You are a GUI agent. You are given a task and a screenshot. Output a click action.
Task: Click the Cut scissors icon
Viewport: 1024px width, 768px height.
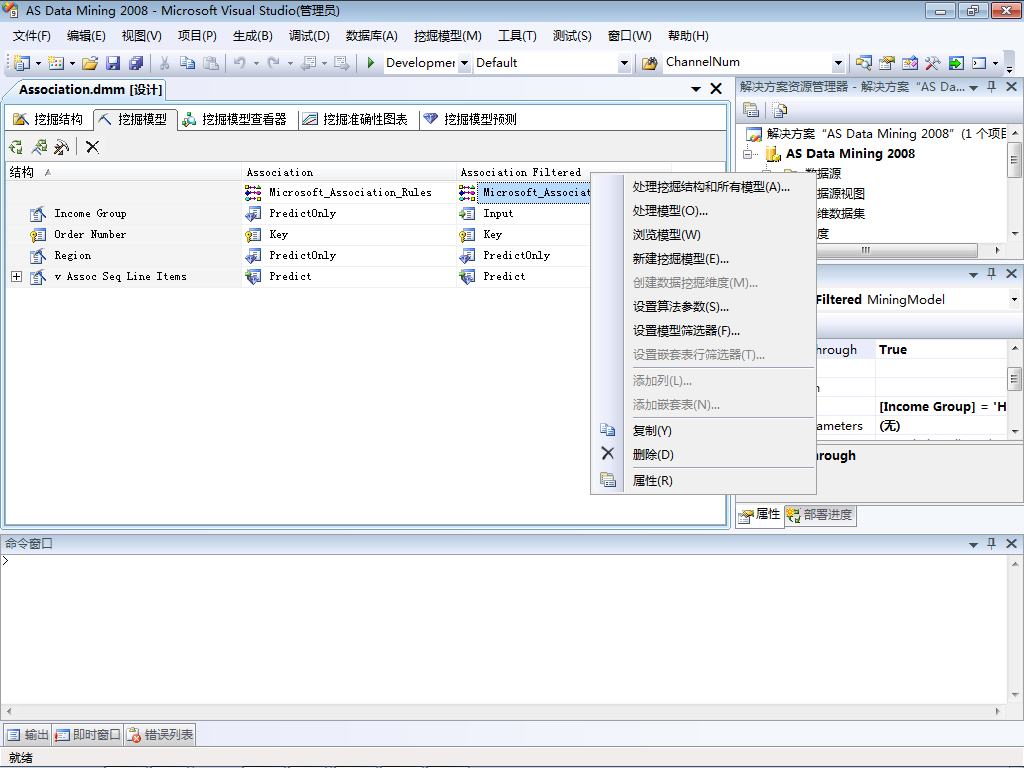(165, 63)
